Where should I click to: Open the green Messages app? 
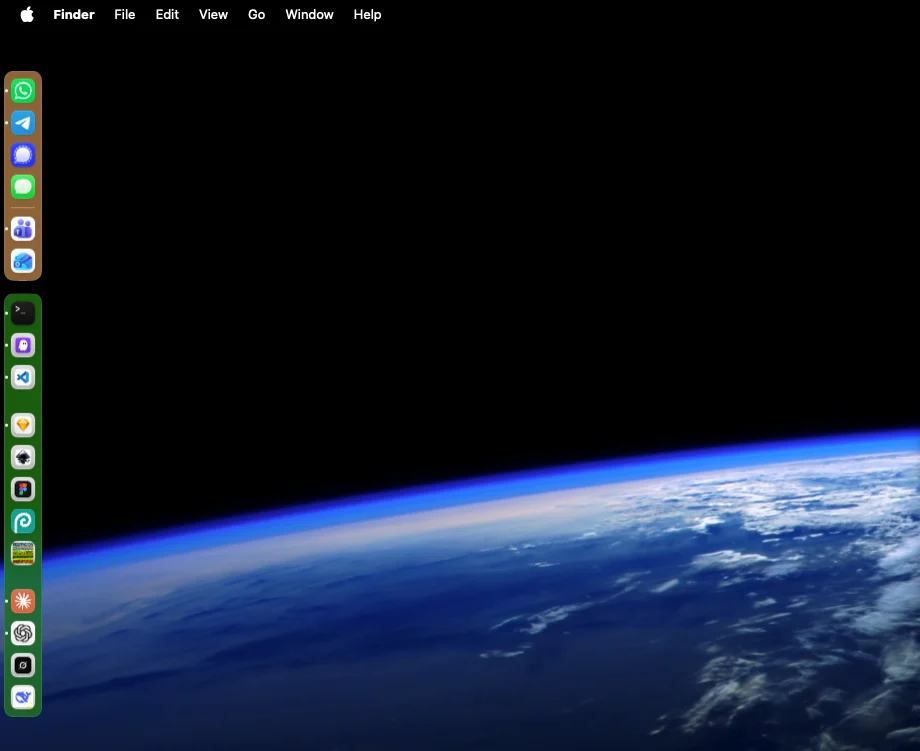click(x=23, y=187)
